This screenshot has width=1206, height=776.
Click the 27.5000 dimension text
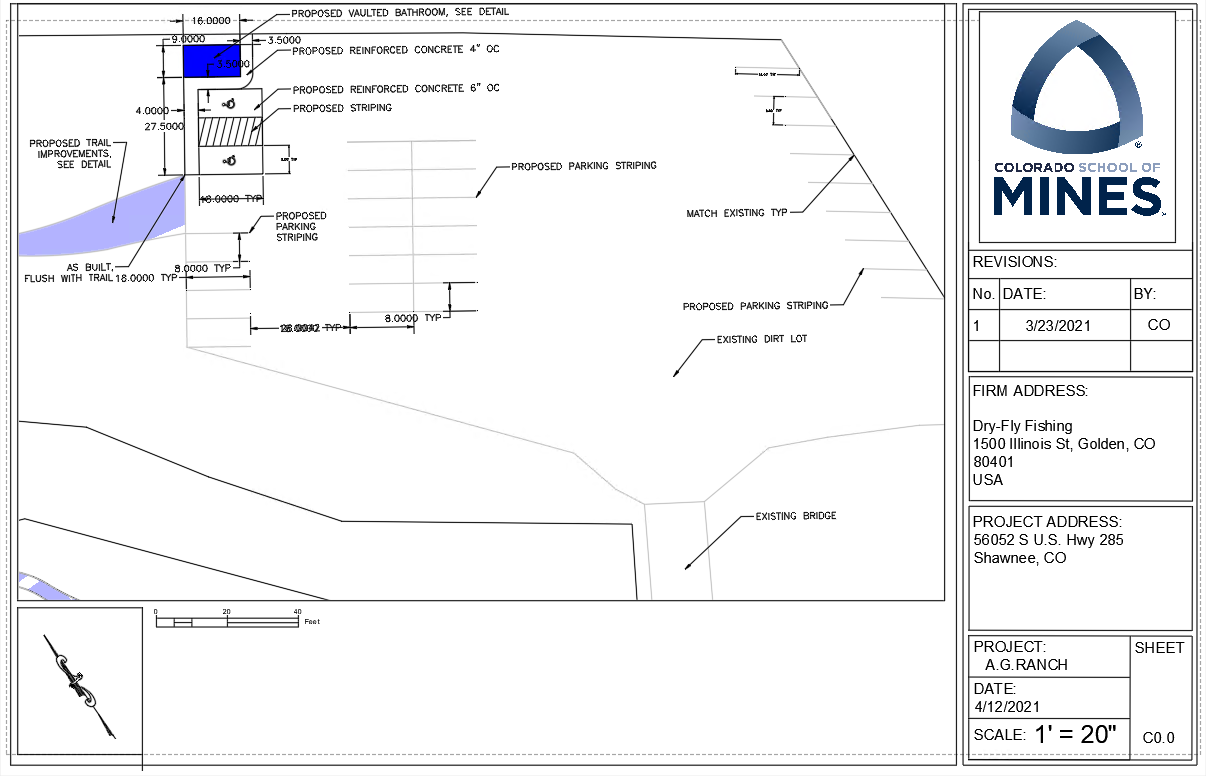pos(165,127)
